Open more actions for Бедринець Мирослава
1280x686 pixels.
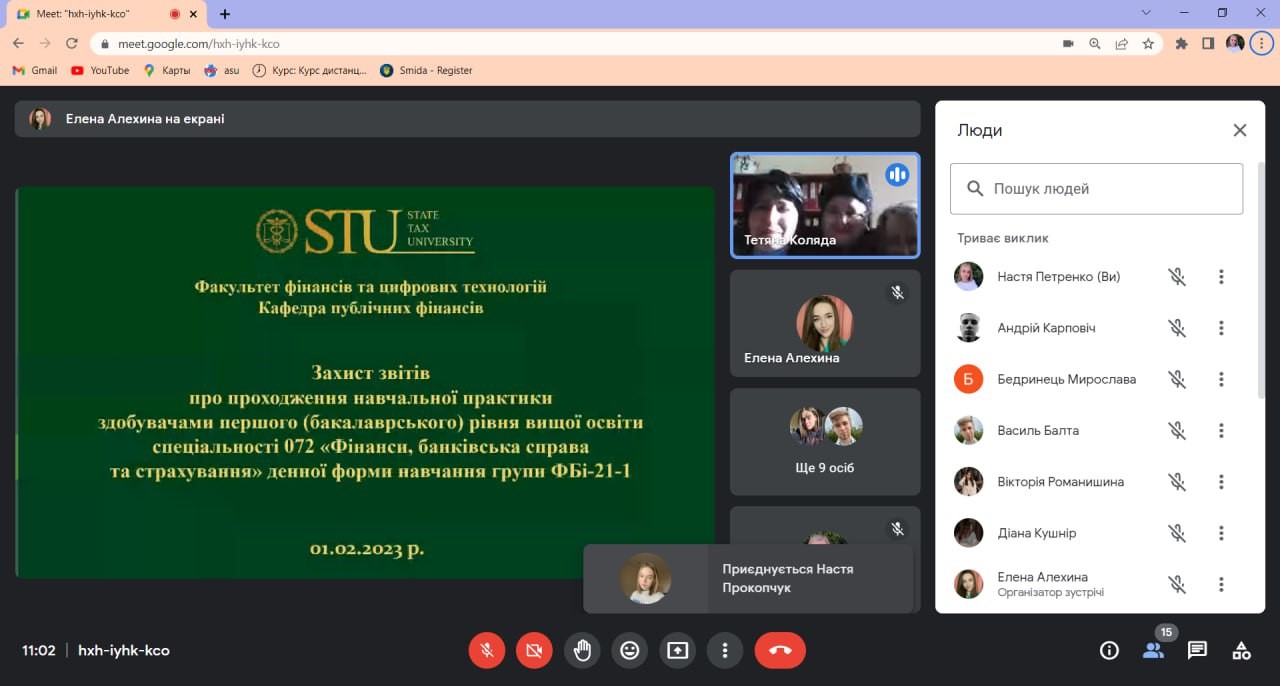(1221, 379)
